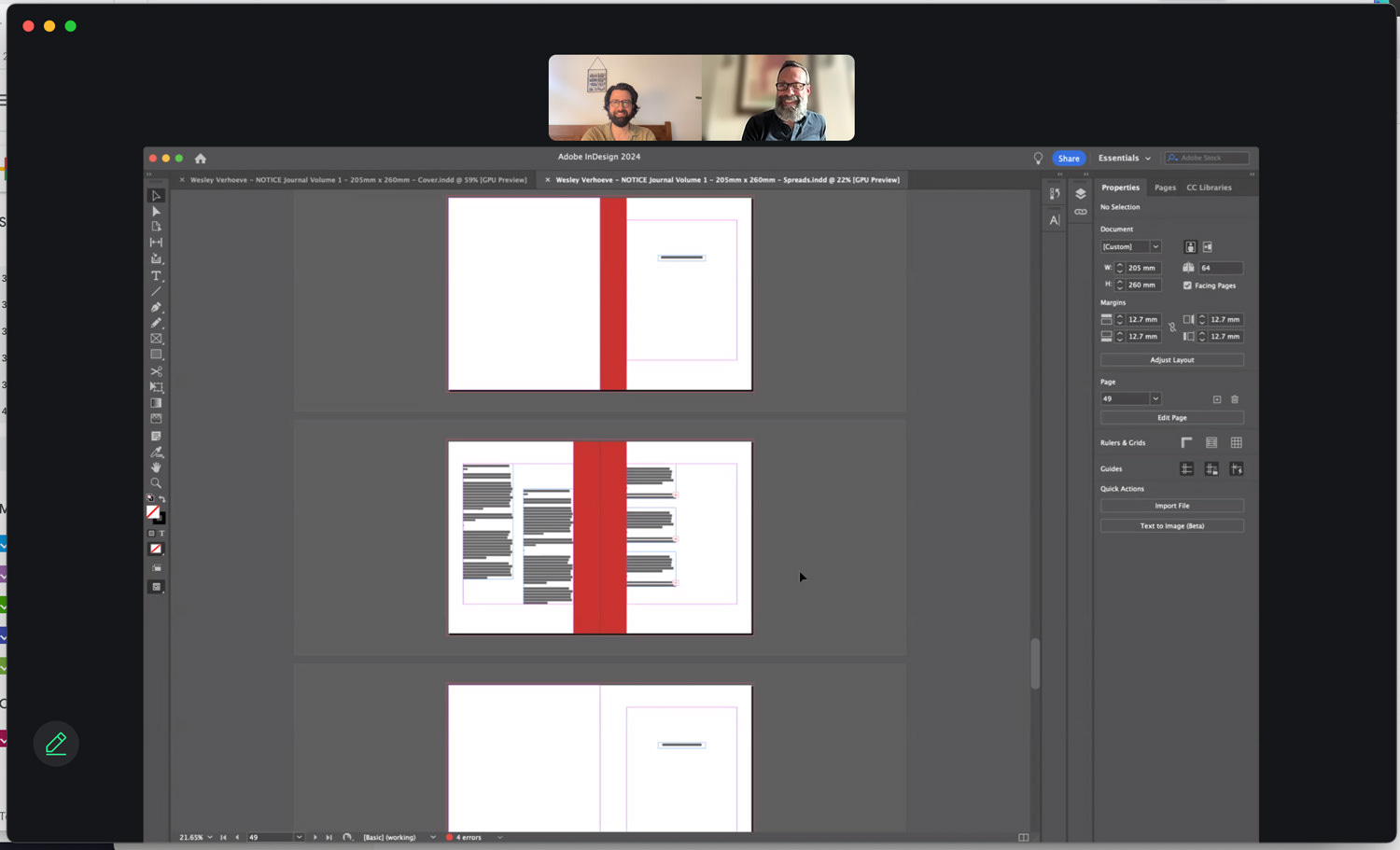Increment the H 260 mm stepper
This screenshot has width=1400, height=850.
[x=1120, y=282]
